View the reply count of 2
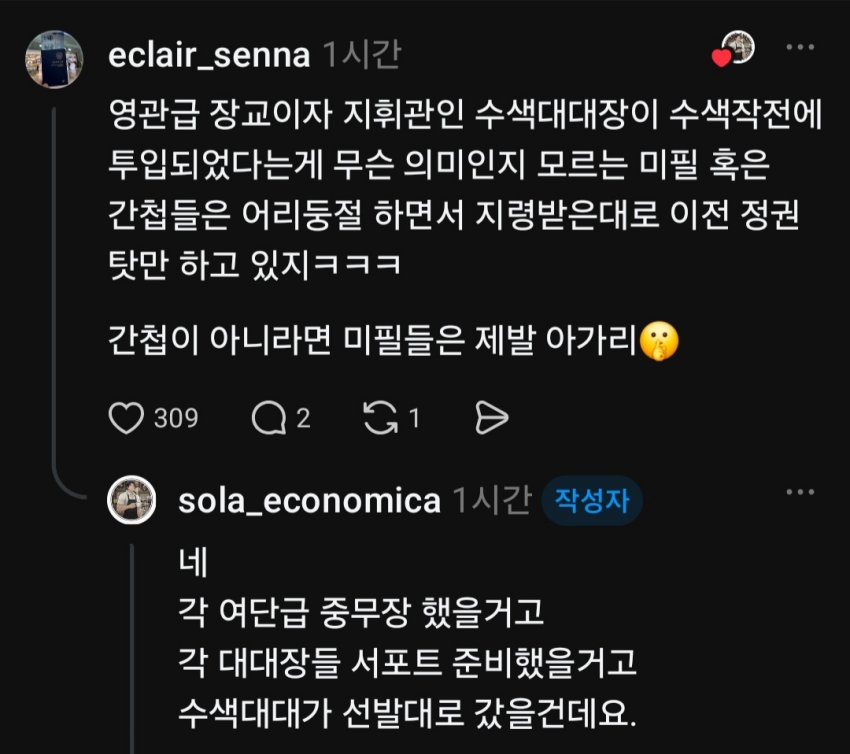The image size is (850, 754). click(303, 418)
